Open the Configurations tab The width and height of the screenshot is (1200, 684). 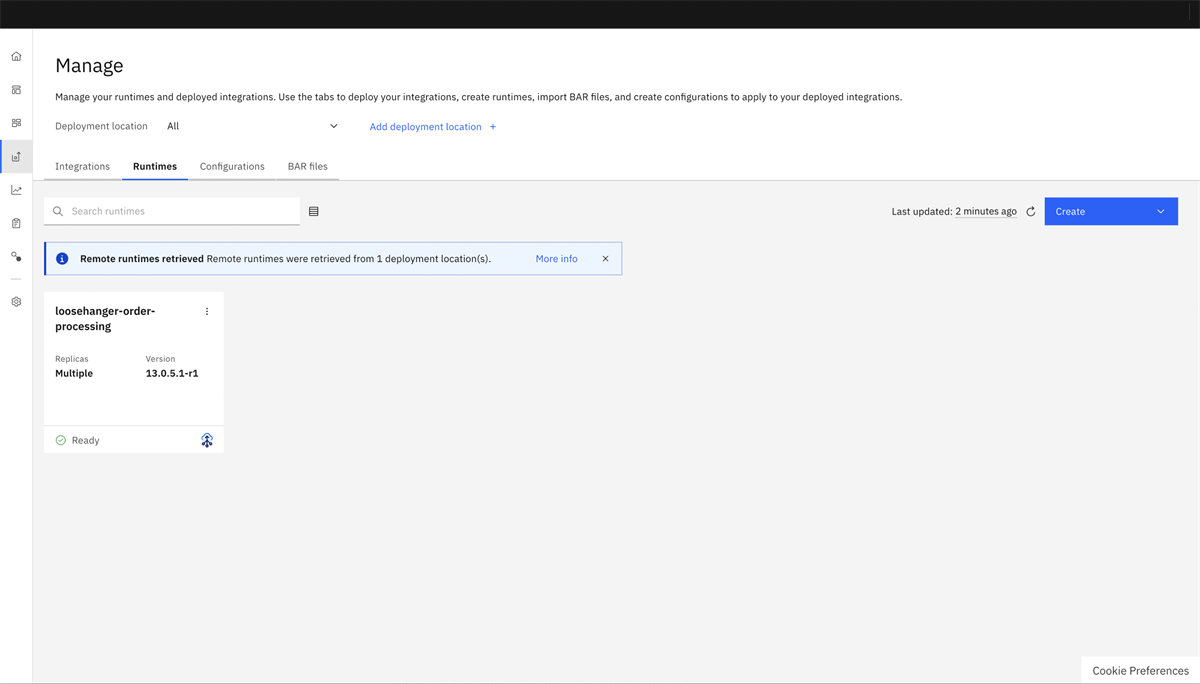pos(231,166)
